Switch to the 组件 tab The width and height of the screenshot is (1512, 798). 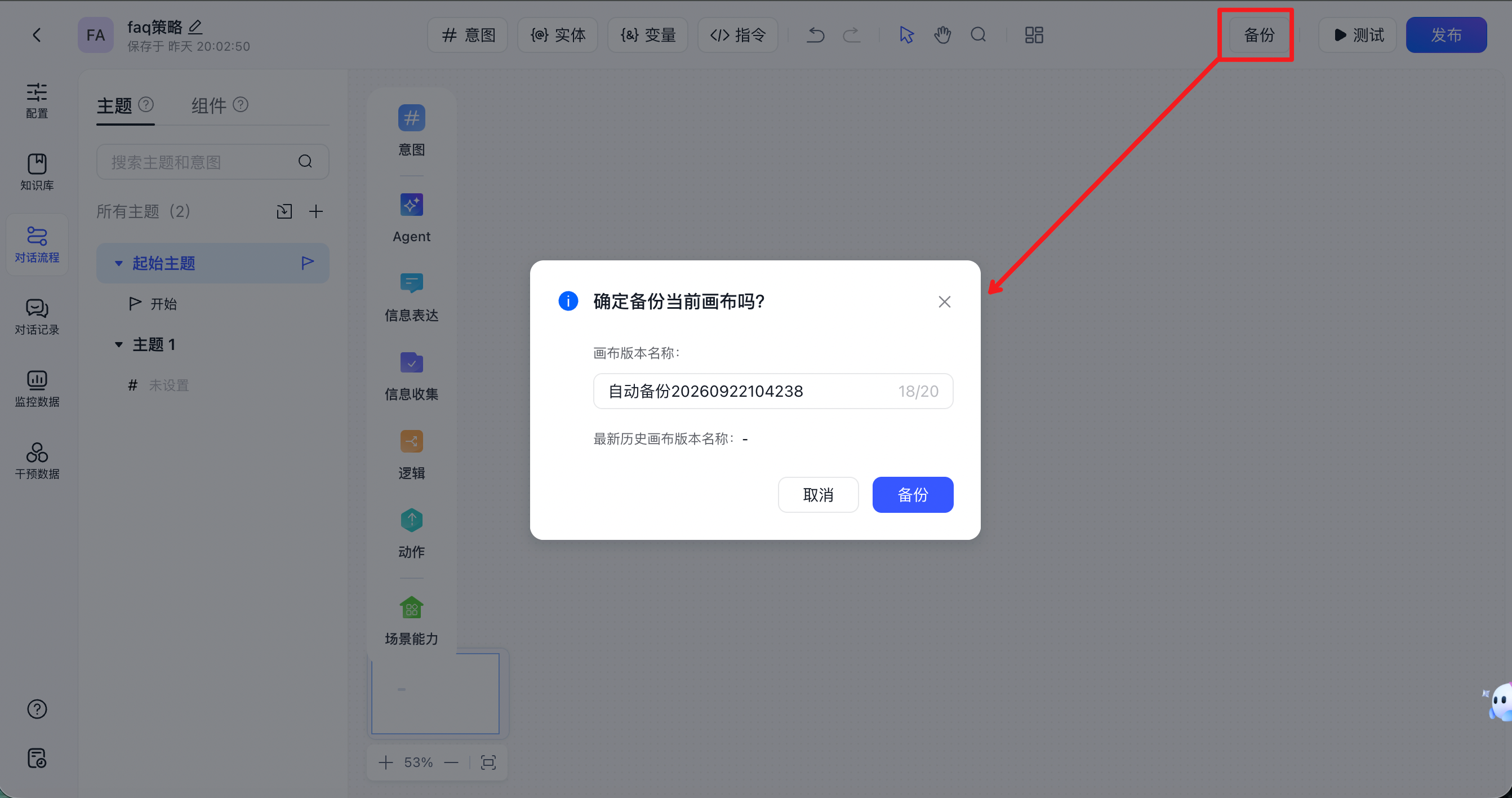pos(209,106)
